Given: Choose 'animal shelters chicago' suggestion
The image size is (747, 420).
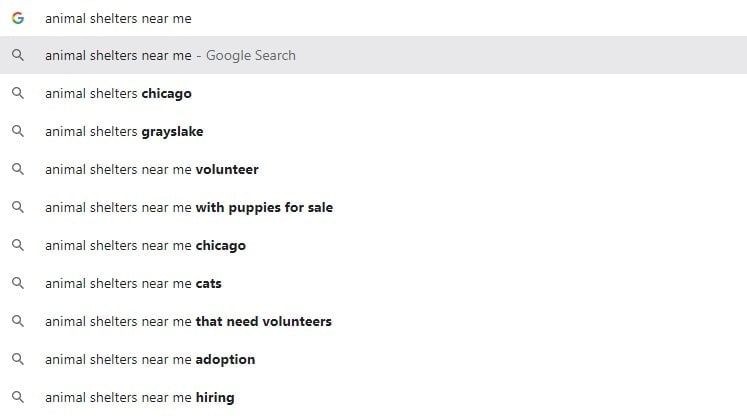Looking at the screenshot, I should click(x=374, y=93).
